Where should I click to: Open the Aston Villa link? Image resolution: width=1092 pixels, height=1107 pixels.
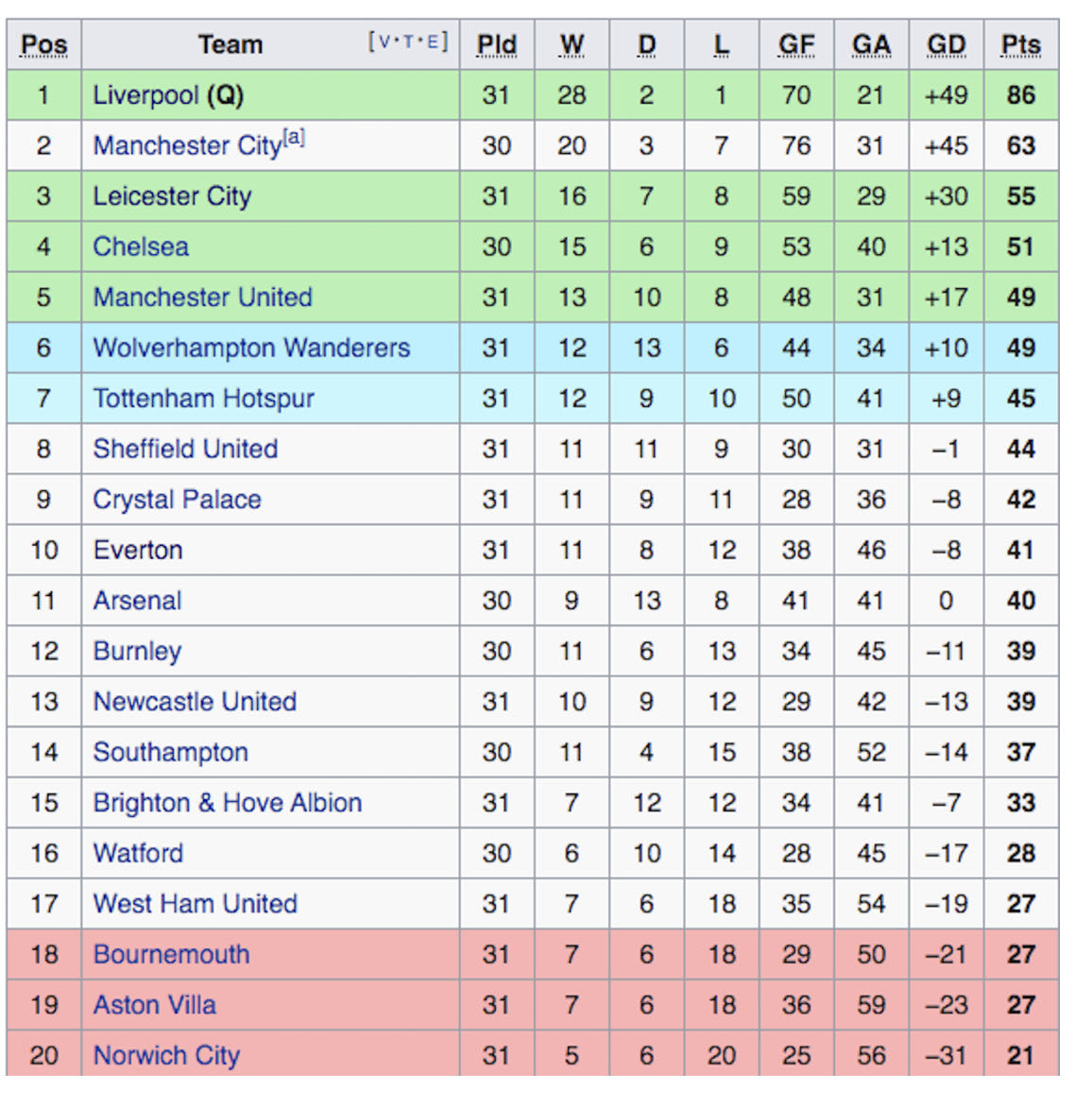(154, 1005)
